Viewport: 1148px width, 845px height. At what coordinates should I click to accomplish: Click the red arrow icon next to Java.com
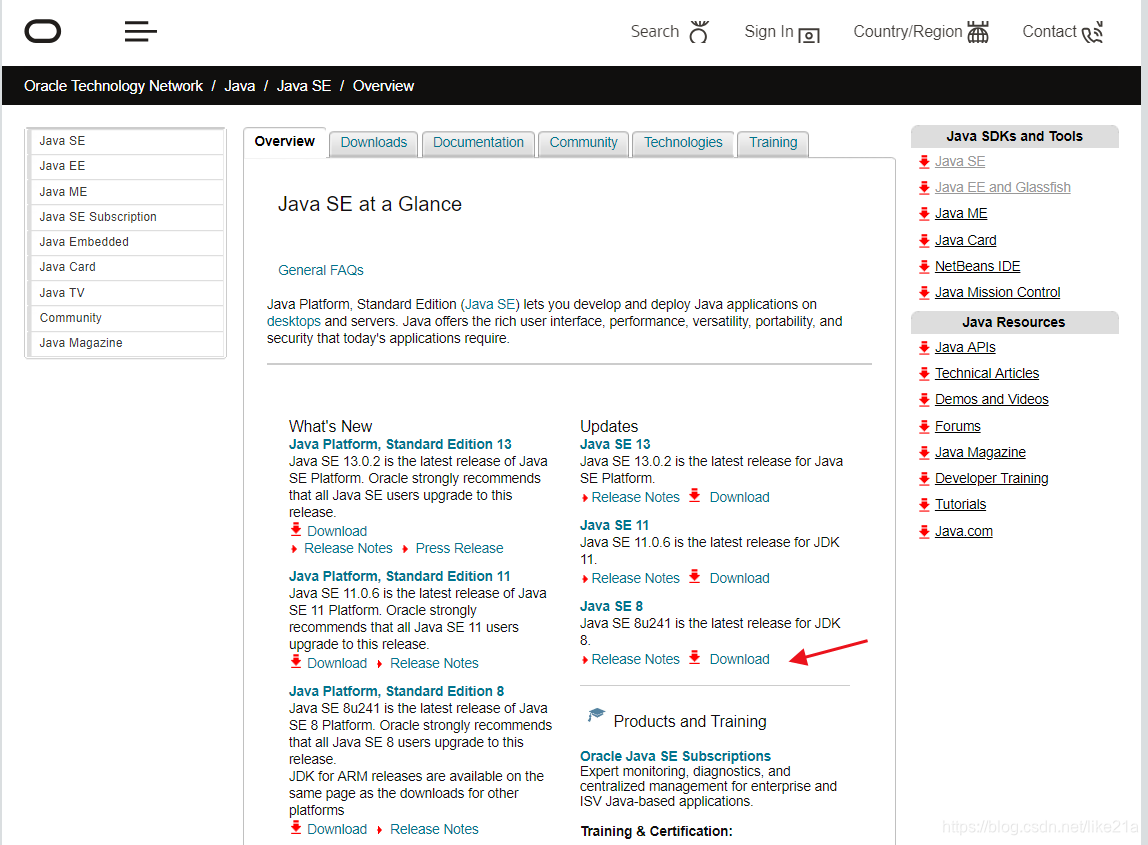click(x=924, y=532)
